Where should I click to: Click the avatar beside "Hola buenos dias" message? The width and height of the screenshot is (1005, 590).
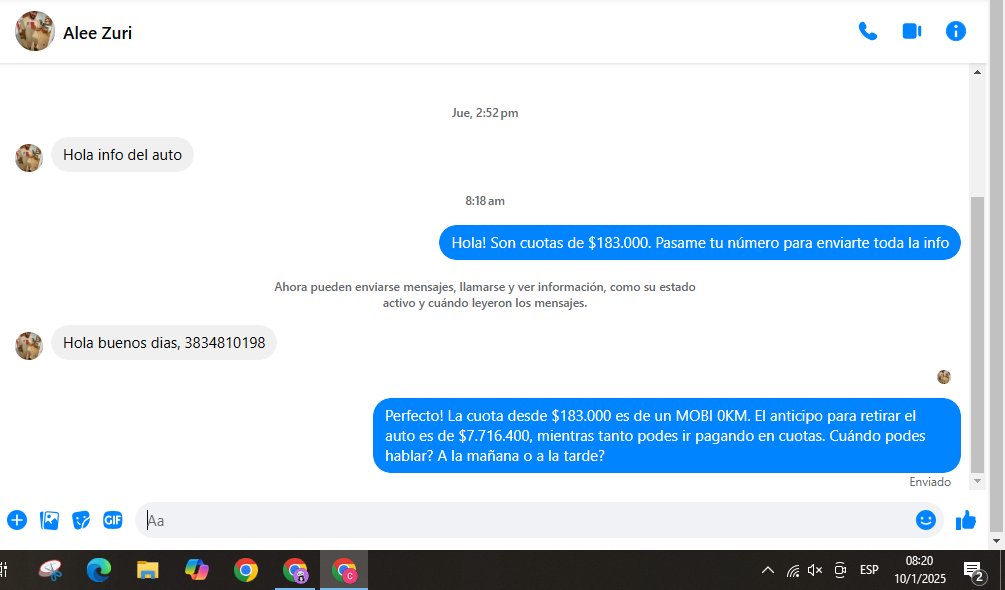(x=29, y=346)
